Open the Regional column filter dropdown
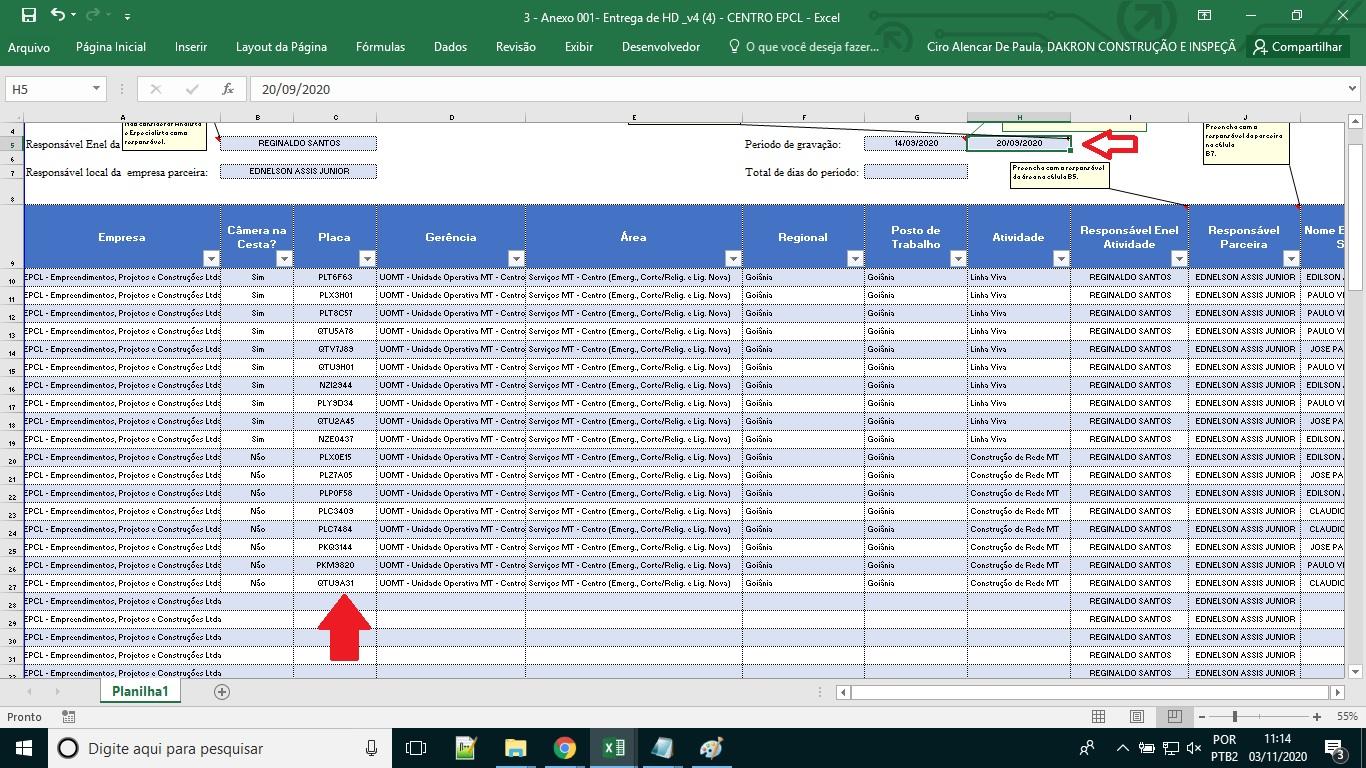Viewport: 1366px width, 768px height. tap(855, 259)
